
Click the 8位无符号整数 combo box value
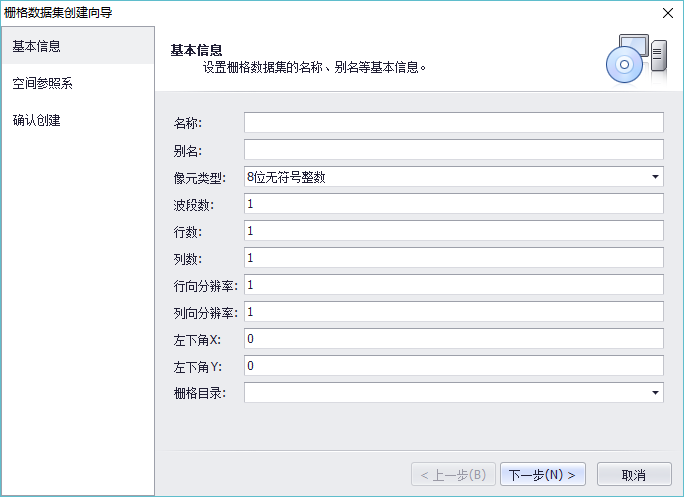(x=440, y=177)
